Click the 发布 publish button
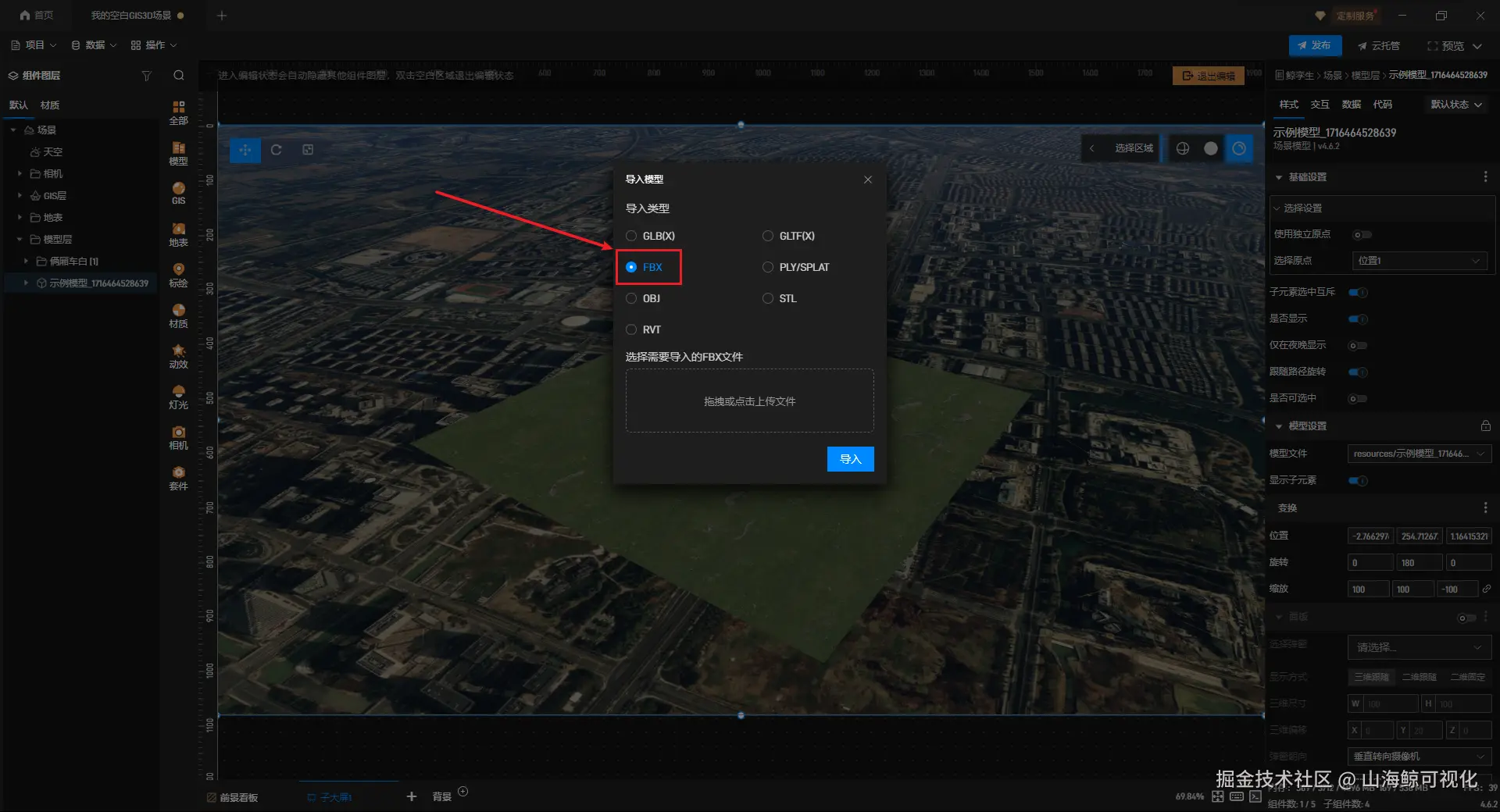The image size is (1500, 812). tap(1316, 45)
